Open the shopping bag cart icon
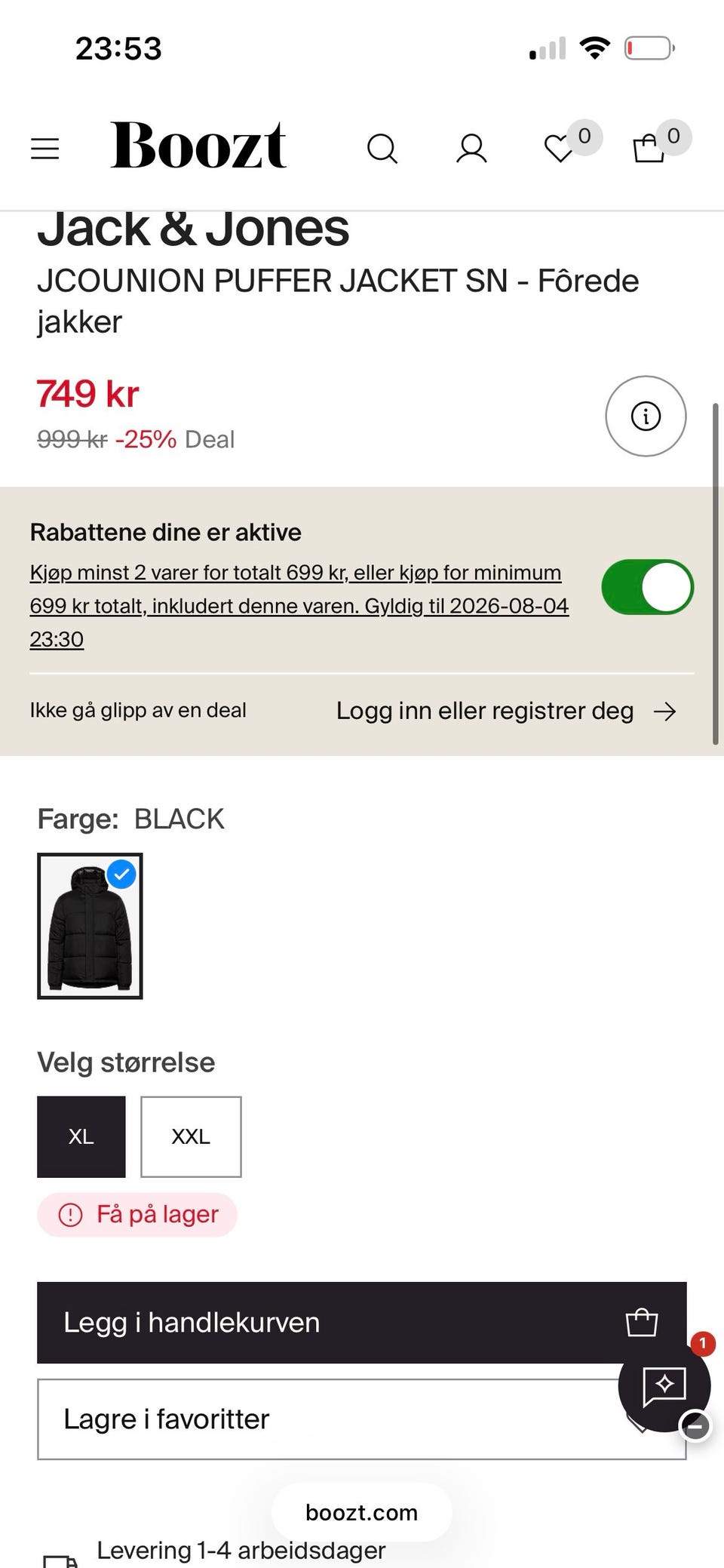This screenshot has height=1568, width=724. pyautogui.click(x=649, y=148)
